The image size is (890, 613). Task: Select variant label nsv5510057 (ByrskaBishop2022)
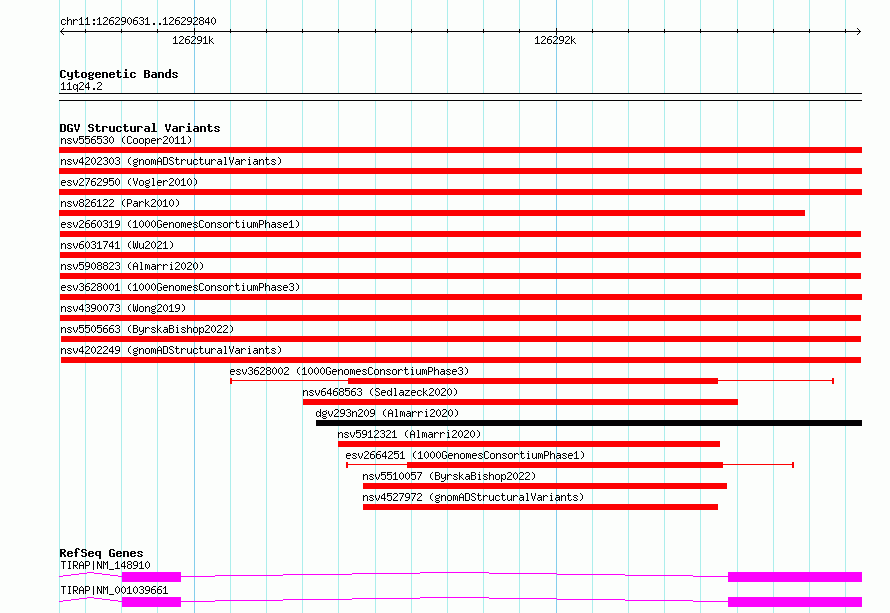click(449, 476)
